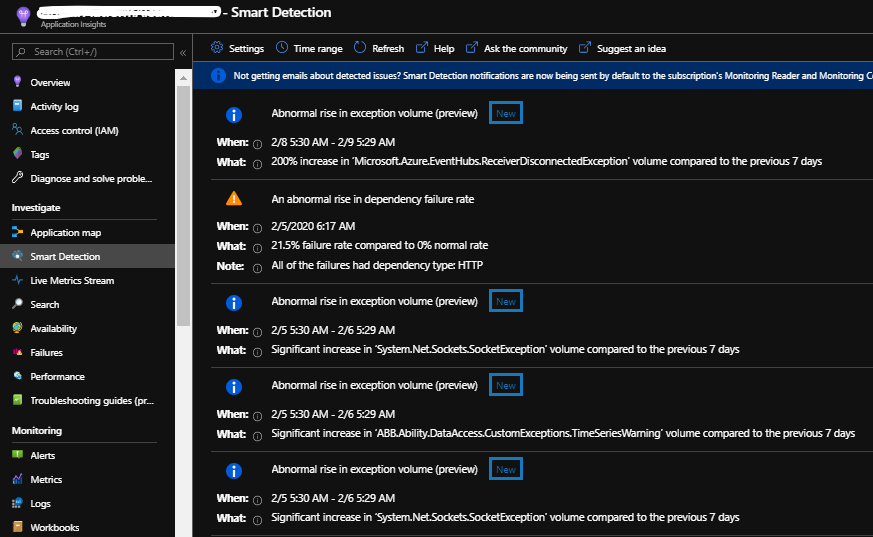Open the Time range selector

pos(310,48)
